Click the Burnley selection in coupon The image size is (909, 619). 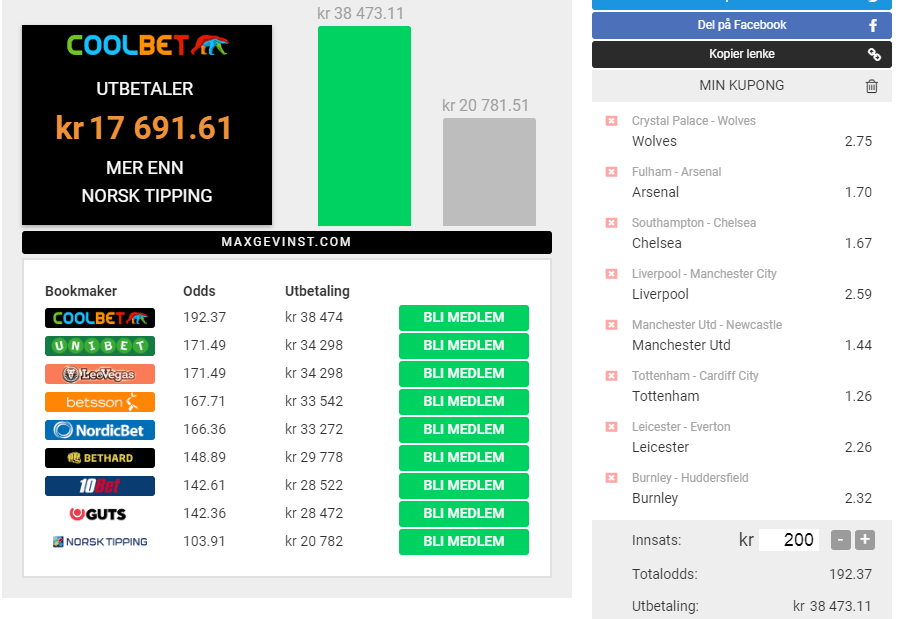coord(655,498)
